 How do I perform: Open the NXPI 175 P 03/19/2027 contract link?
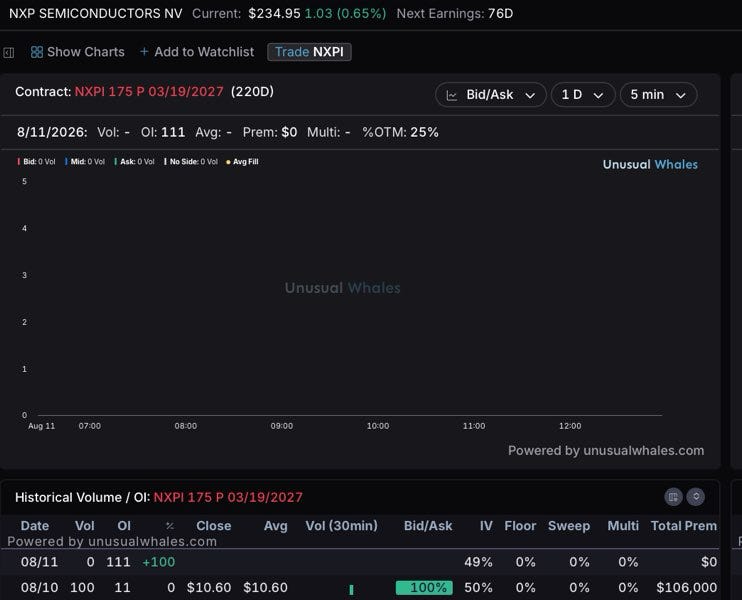tap(149, 91)
